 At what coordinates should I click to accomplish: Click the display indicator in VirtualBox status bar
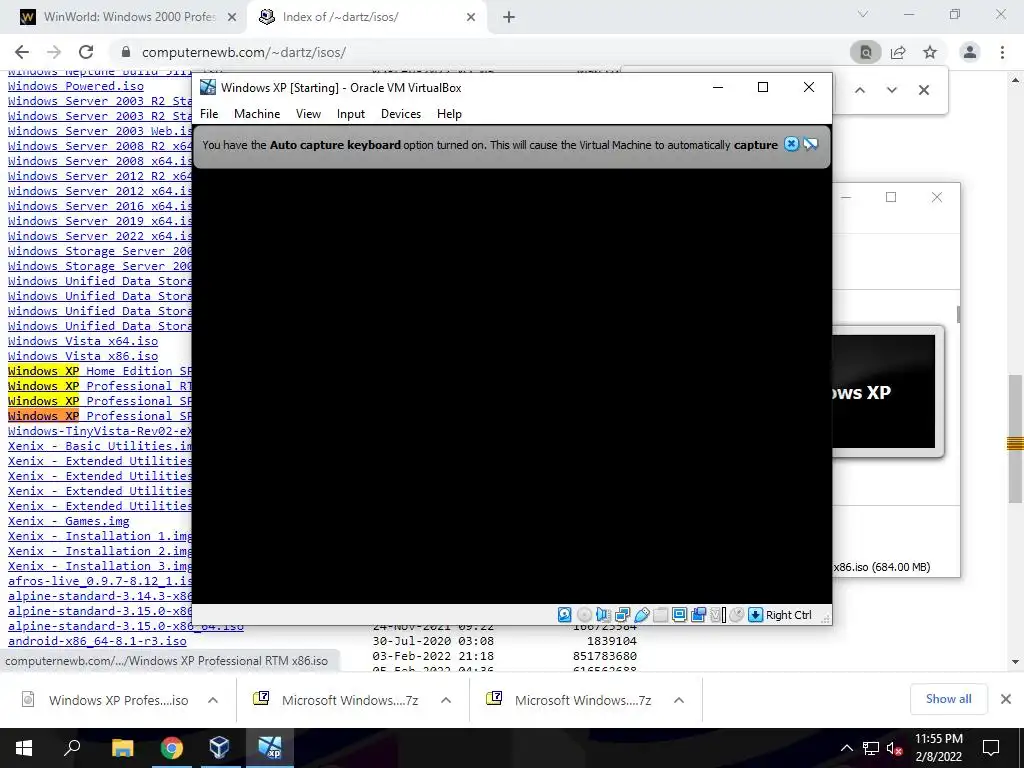pyautogui.click(x=679, y=615)
